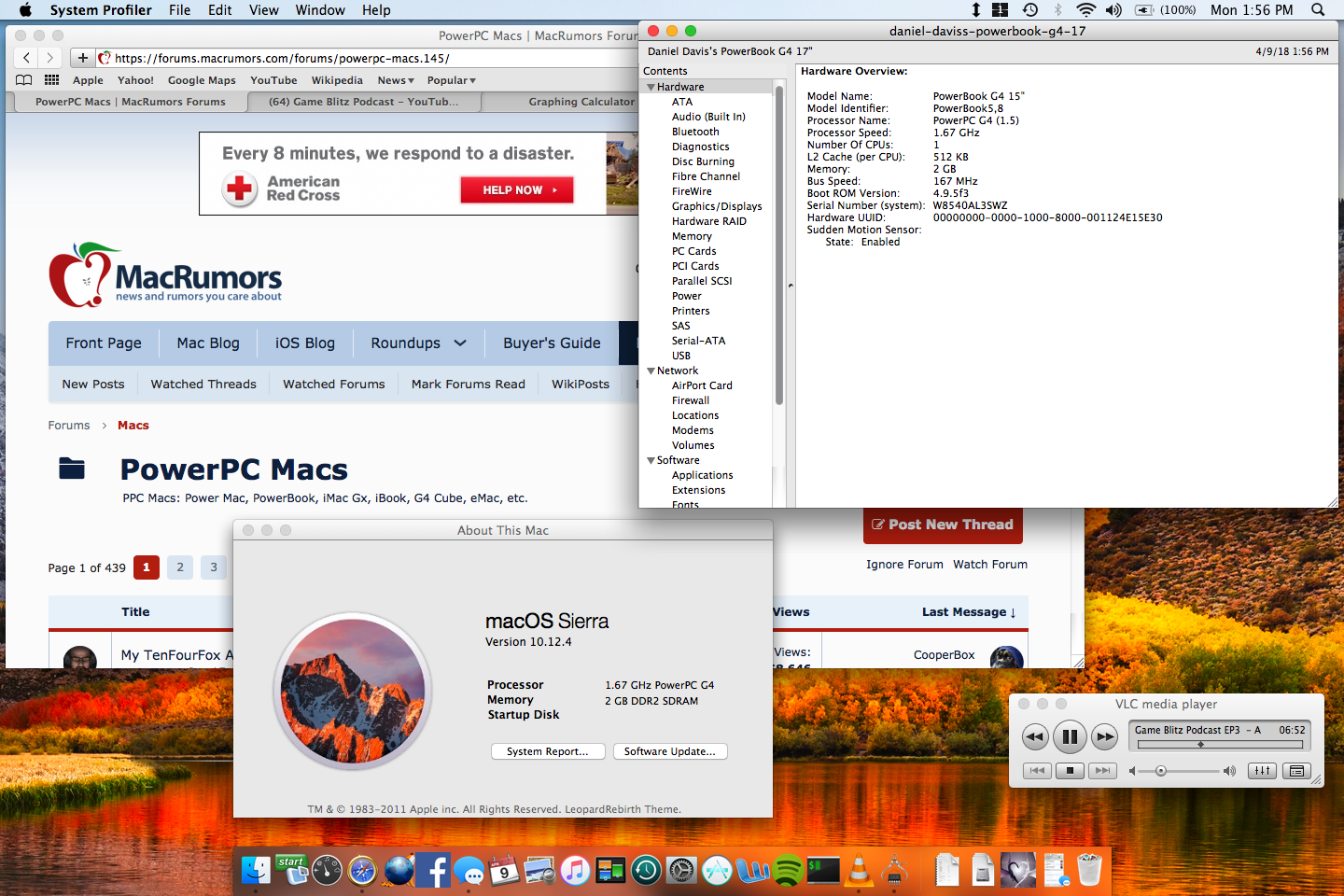Skip to previous track in VLC
Image resolution: width=1344 pixels, height=896 pixels.
1038,771
